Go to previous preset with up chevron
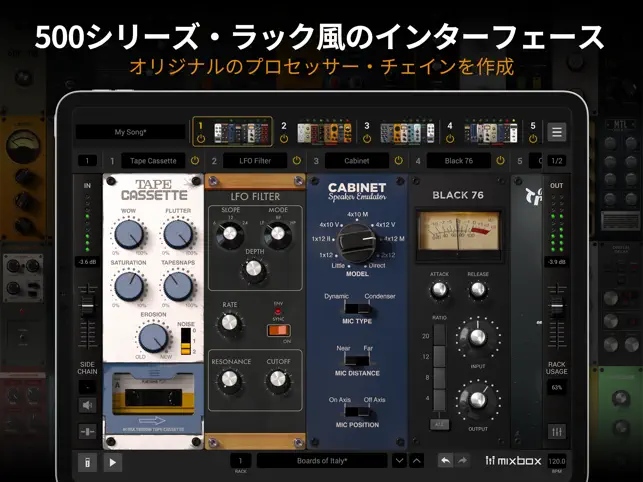Image resolution: width=643 pixels, height=482 pixels. click(417, 461)
